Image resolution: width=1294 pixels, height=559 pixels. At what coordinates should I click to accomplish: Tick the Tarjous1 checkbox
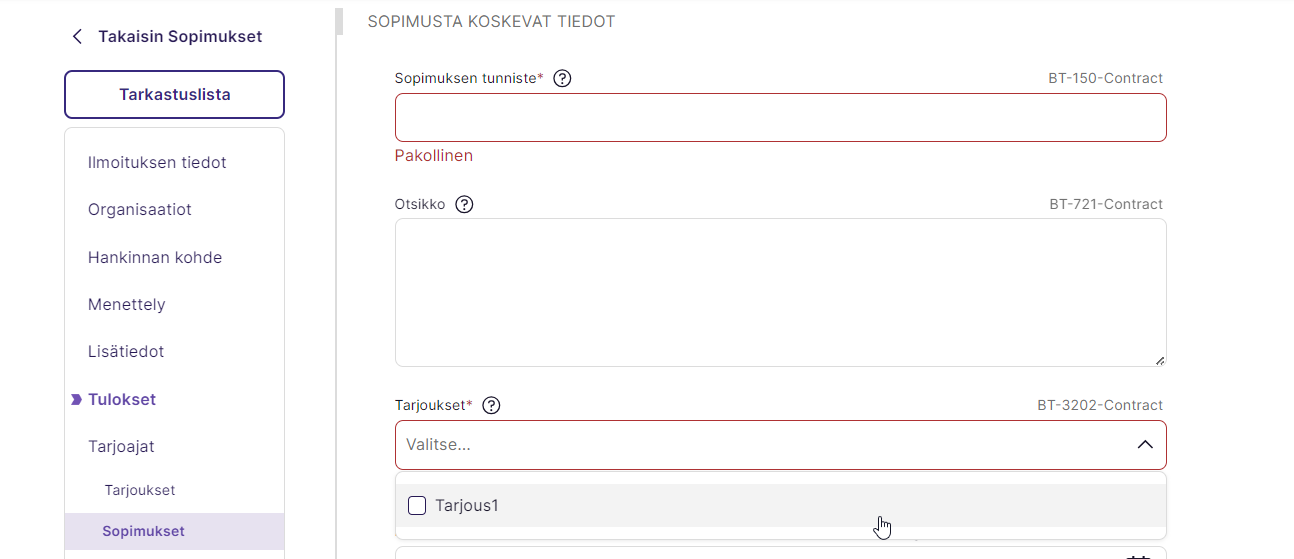pyautogui.click(x=417, y=505)
